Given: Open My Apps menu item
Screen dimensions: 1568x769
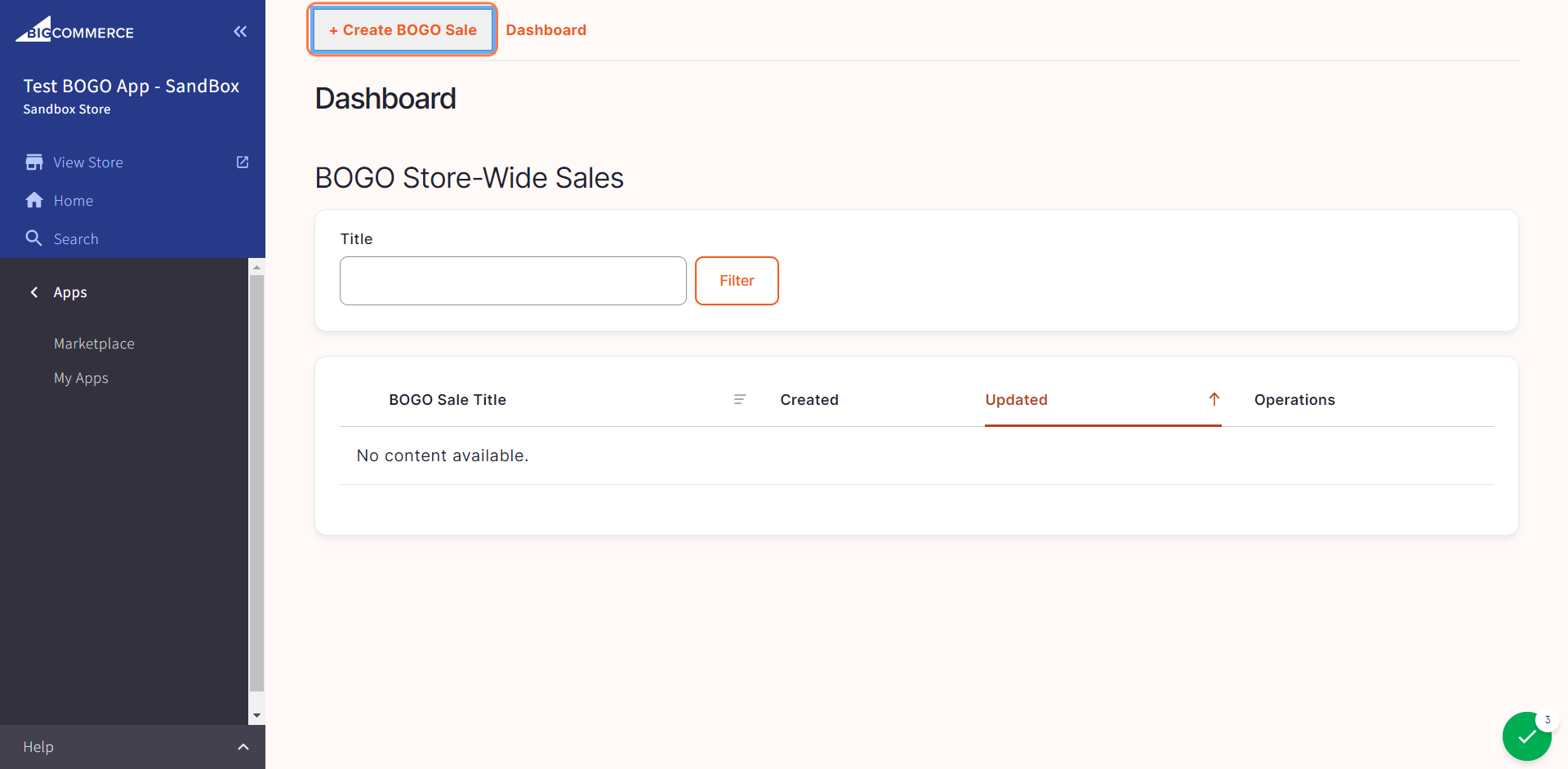Looking at the screenshot, I should (x=81, y=378).
